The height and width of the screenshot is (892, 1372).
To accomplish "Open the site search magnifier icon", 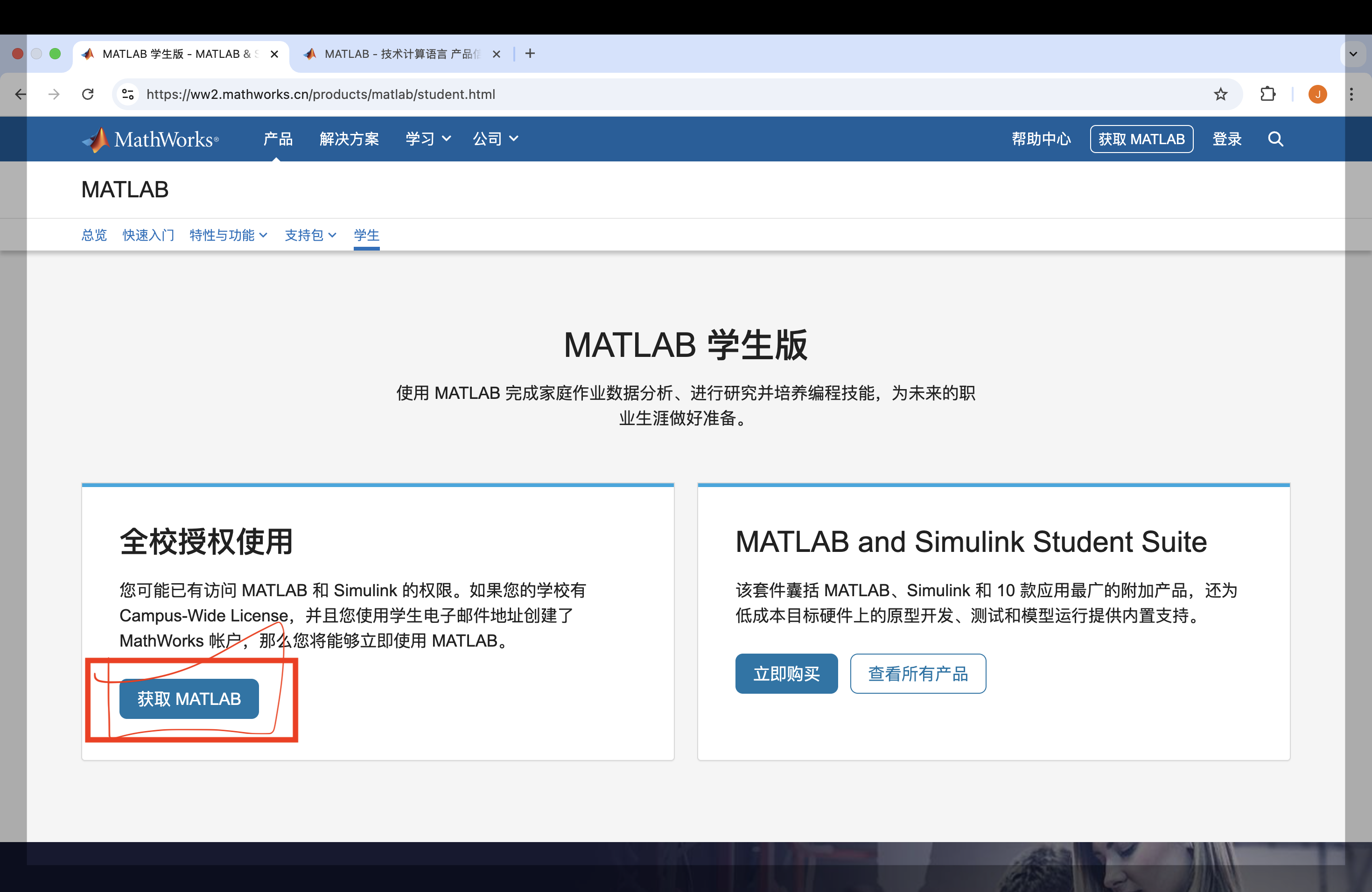I will (x=1275, y=139).
